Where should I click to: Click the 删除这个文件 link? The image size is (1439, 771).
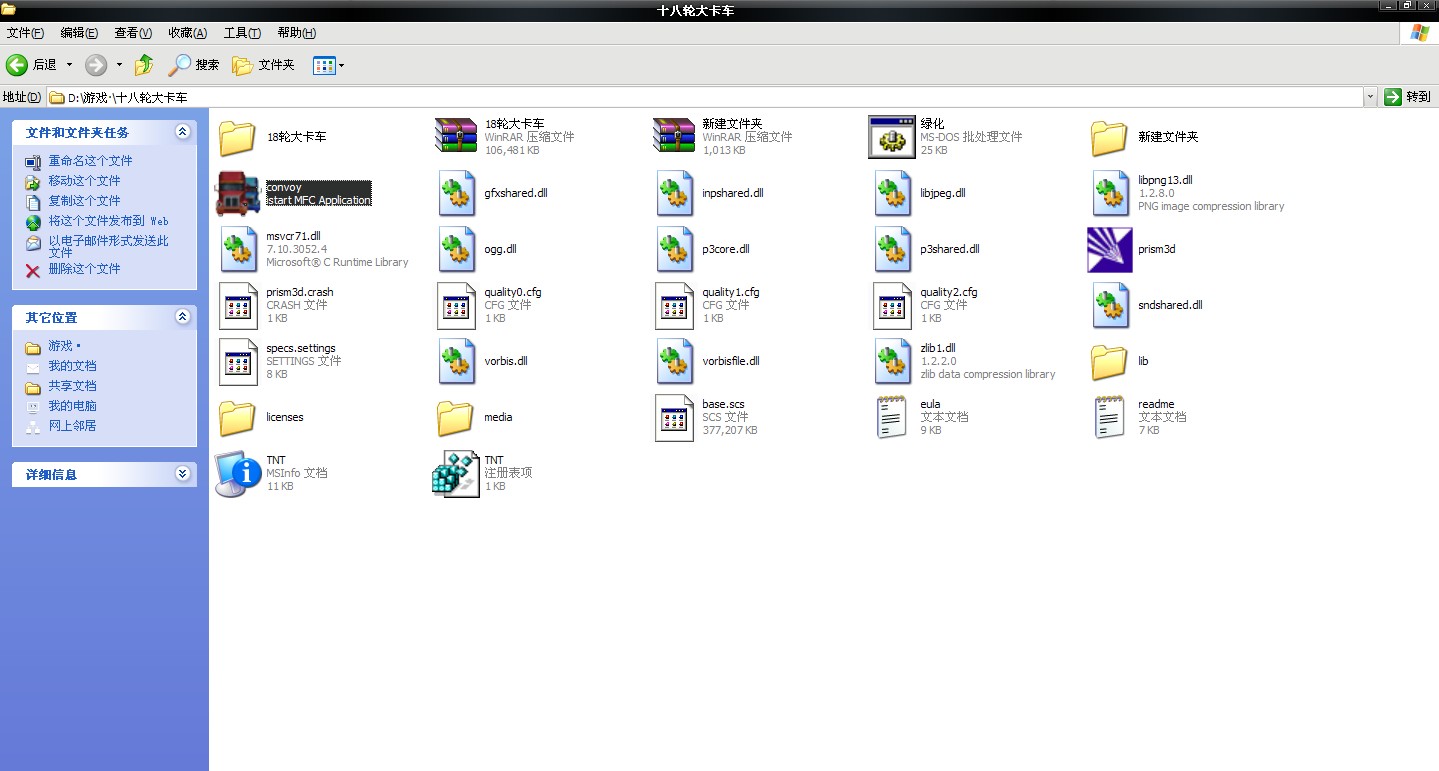tap(84, 269)
